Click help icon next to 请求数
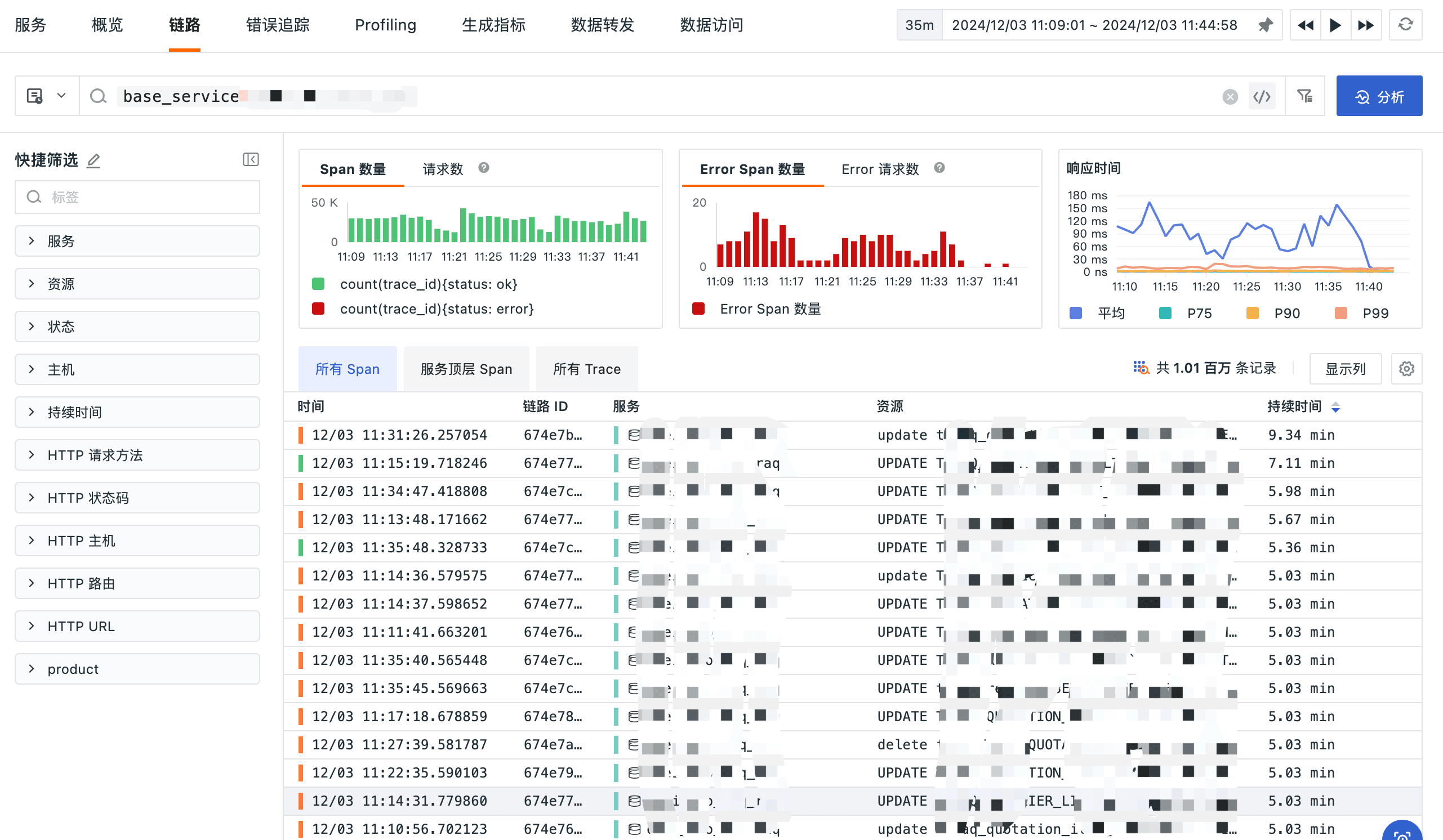 pyautogui.click(x=484, y=168)
